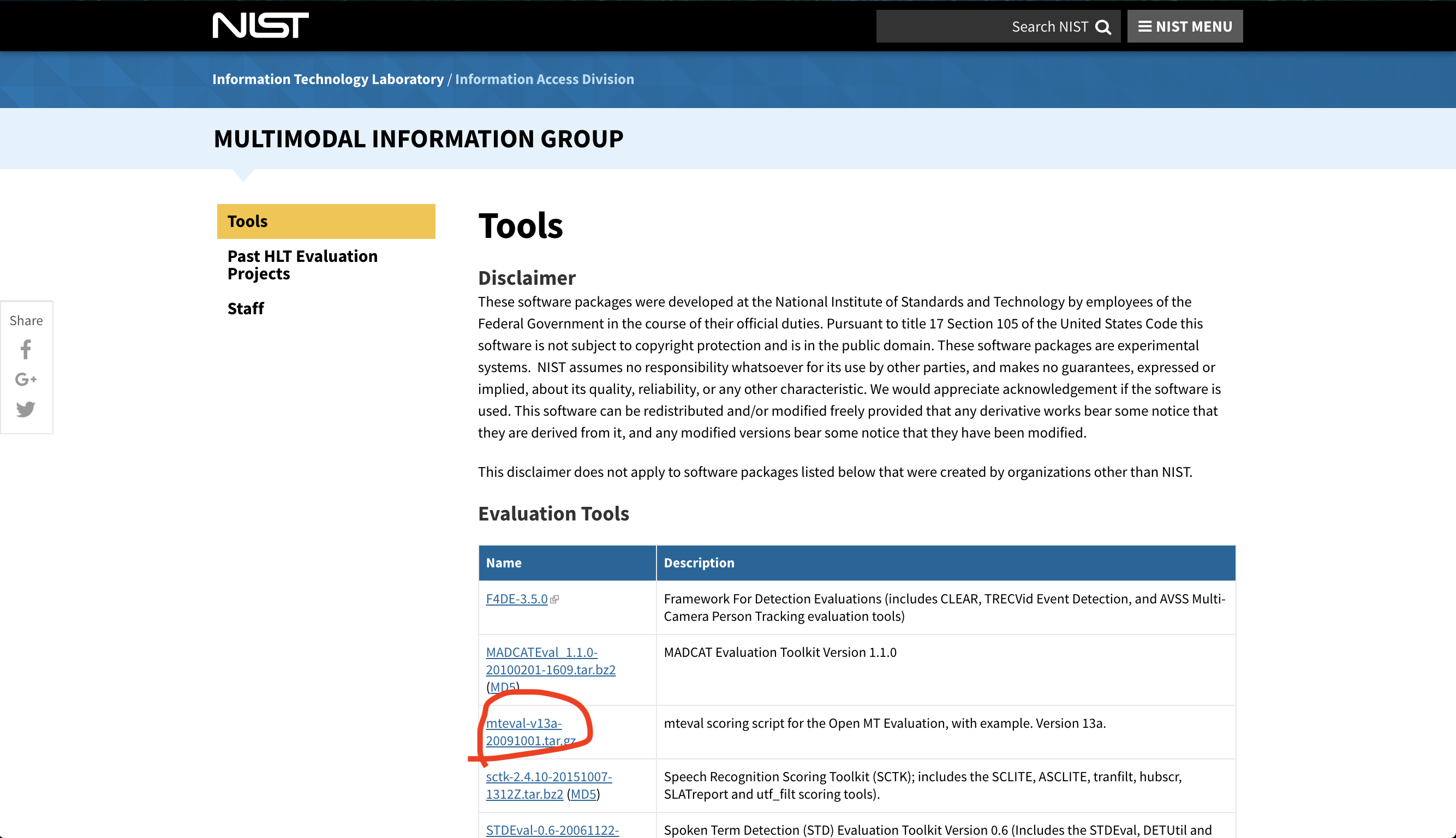Open Past HLT Evaluation Projects sidebar item

pyautogui.click(x=302, y=265)
